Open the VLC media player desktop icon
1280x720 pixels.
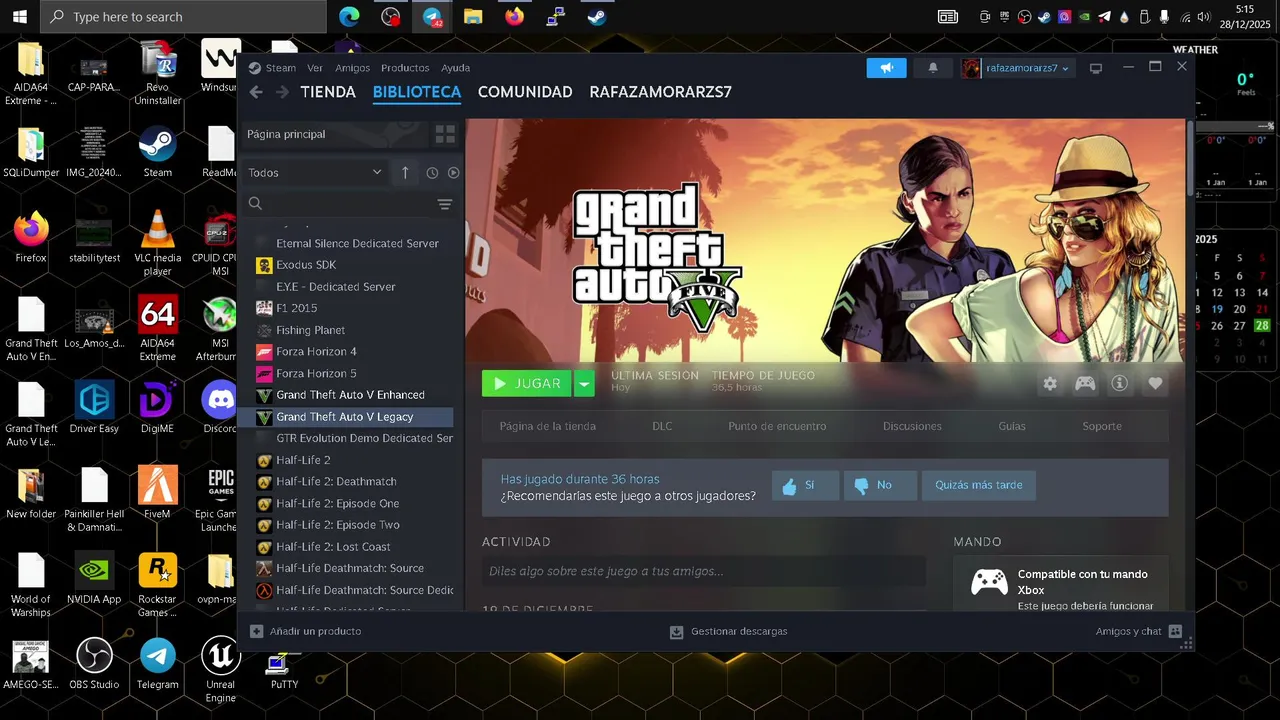click(x=157, y=243)
